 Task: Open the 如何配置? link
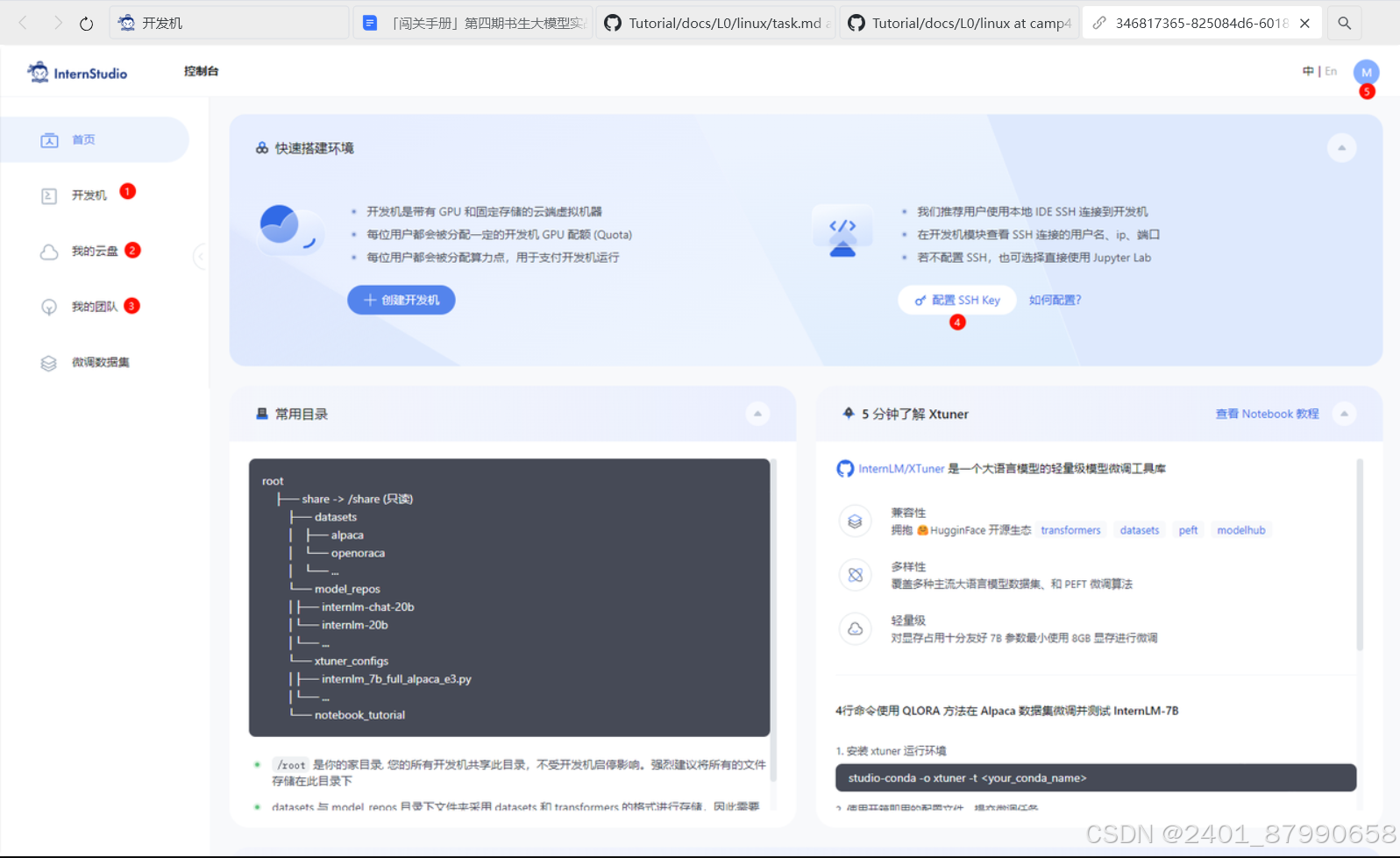[1055, 300]
